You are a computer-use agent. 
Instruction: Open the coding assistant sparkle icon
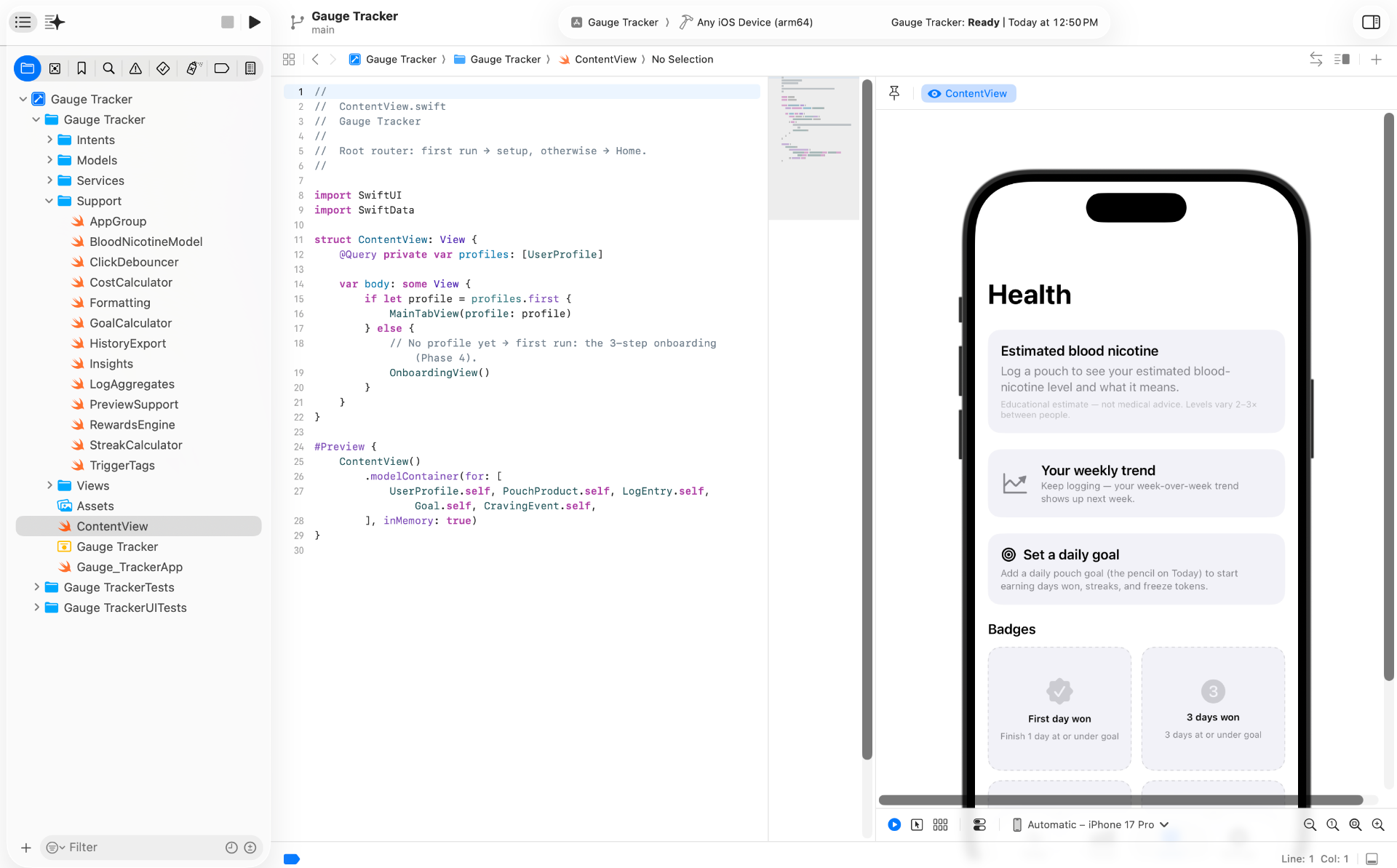(x=55, y=22)
